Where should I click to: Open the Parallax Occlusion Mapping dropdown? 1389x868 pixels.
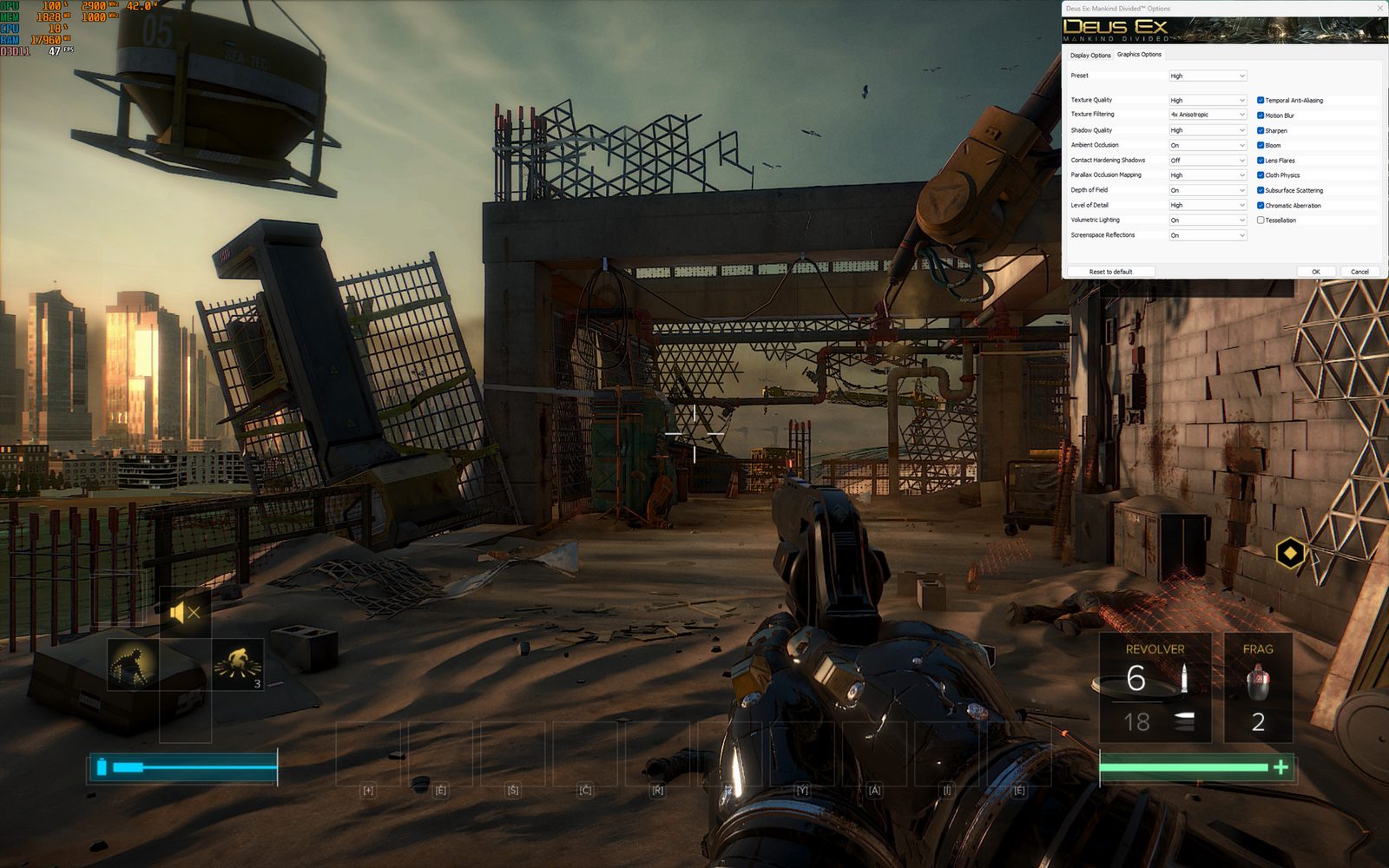pyautogui.click(x=1208, y=175)
